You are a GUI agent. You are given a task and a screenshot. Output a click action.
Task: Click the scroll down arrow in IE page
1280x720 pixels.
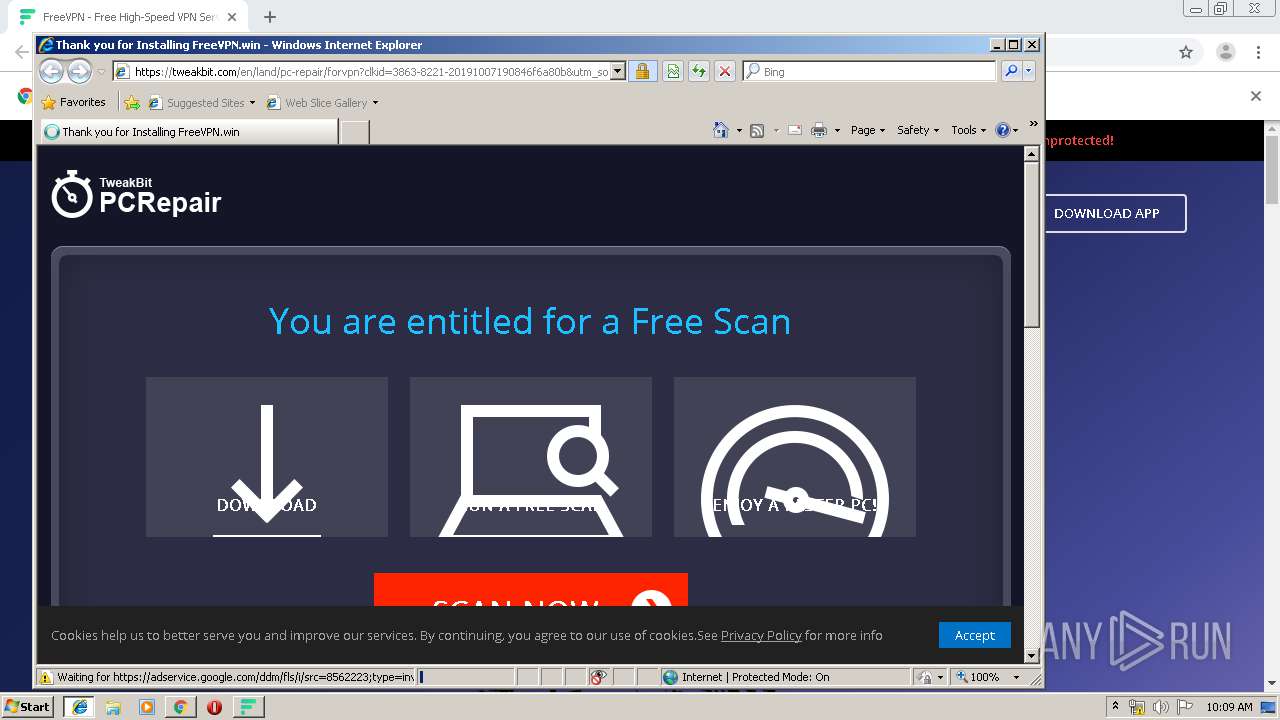click(x=1032, y=656)
